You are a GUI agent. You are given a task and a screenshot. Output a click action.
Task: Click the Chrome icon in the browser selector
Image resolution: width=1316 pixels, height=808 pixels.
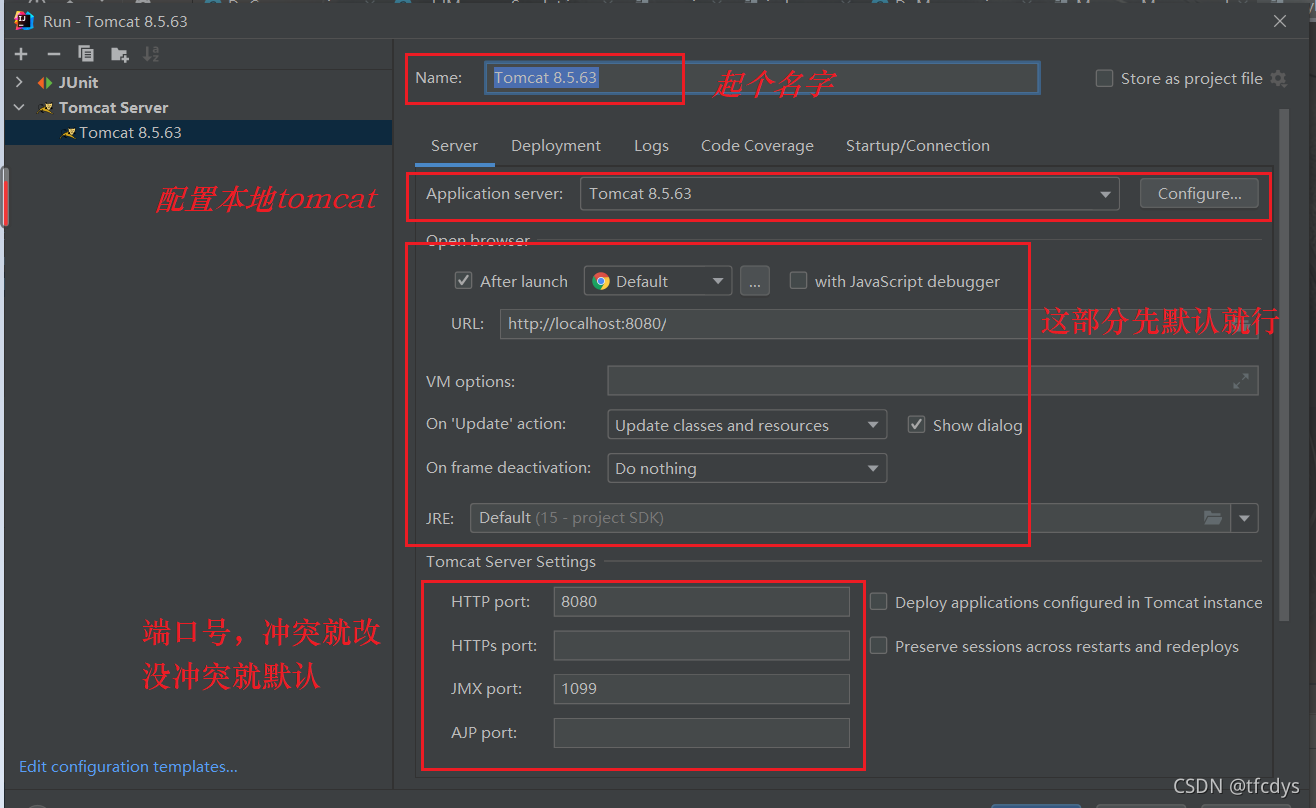tap(601, 281)
